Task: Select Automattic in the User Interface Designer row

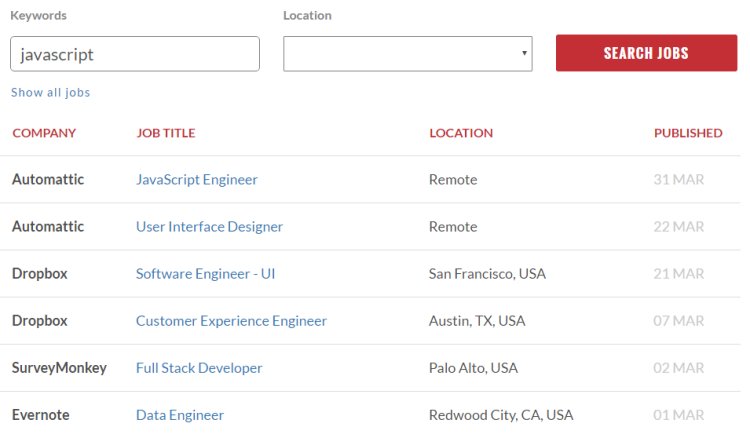Action: point(48,226)
